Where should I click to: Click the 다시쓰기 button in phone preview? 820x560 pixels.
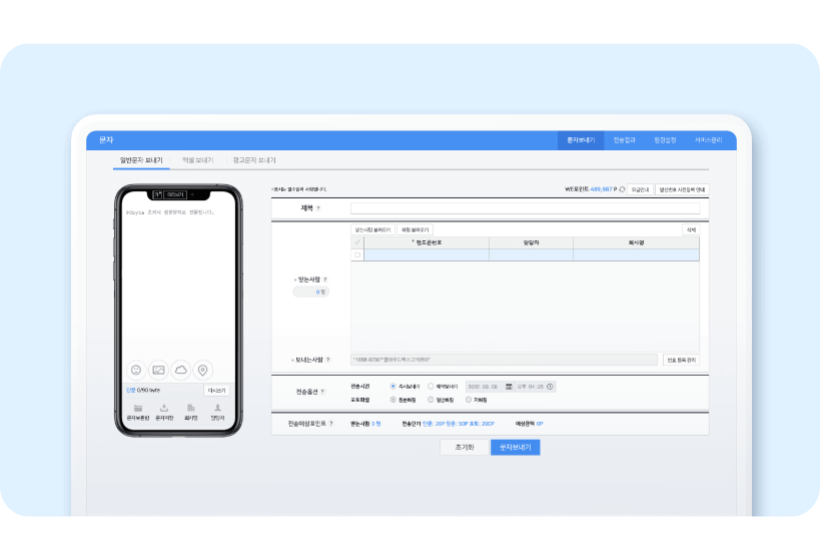pos(217,390)
